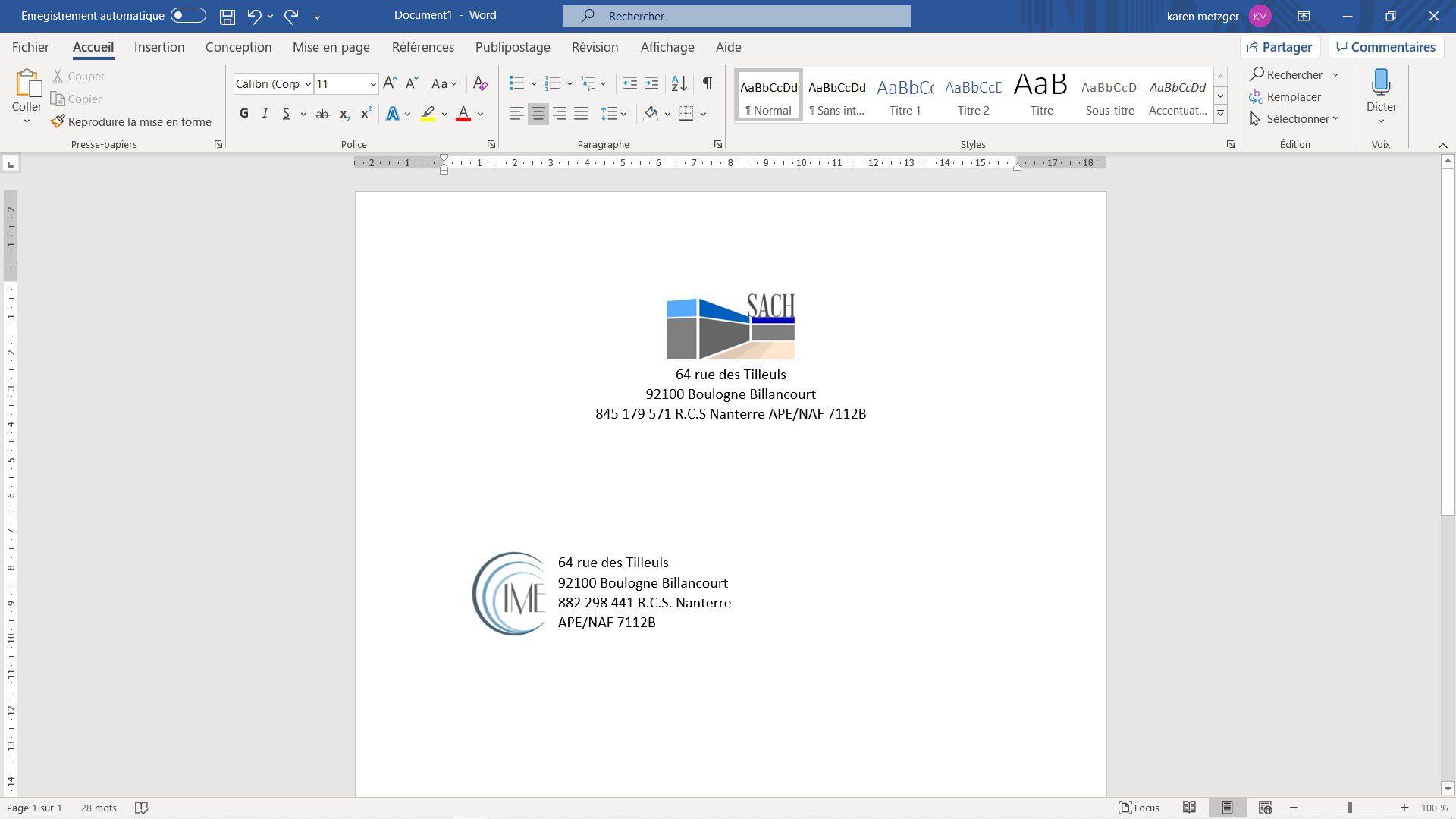Apply red font color
The height and width of the screenshot is (819, 1456).
[x=463, y=114]
